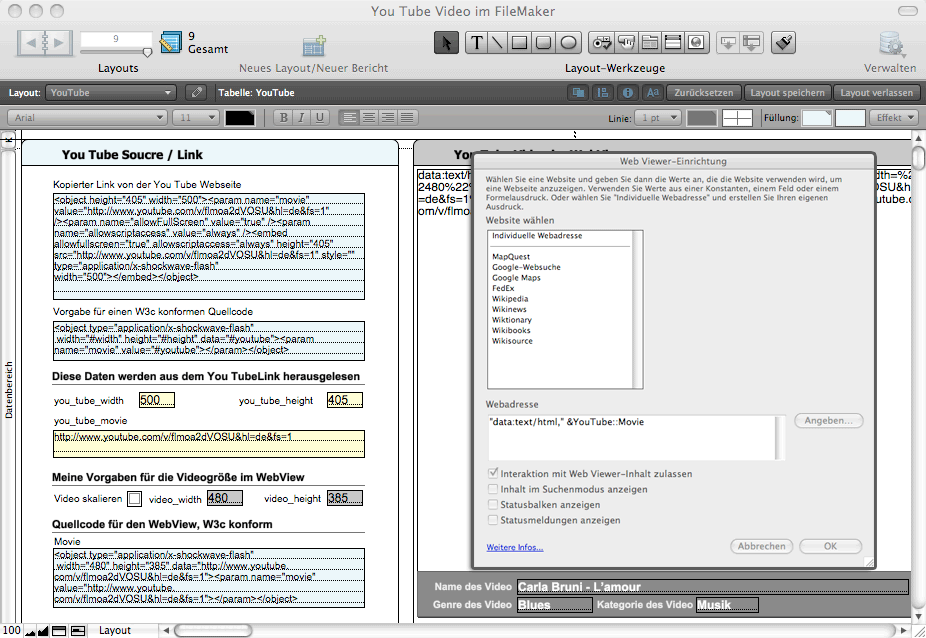Select Wikipedia from the website list
This screenshot has height=638, width=926.
click(511, 298)
